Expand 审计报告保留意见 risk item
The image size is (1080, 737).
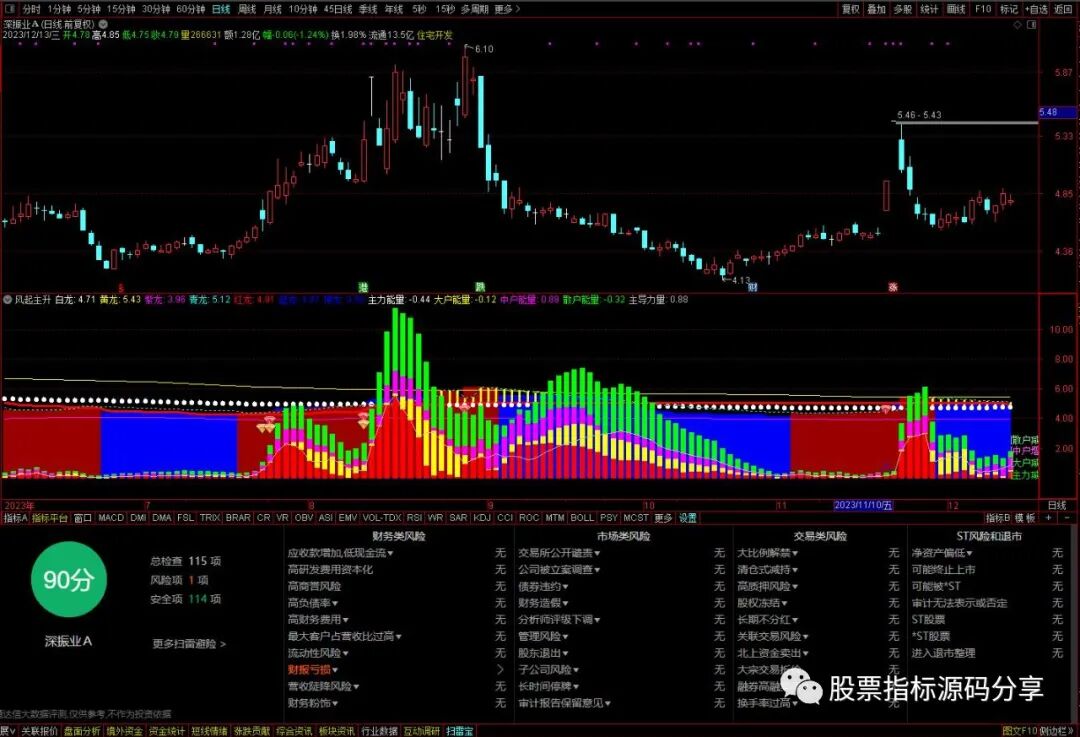(565, 703)
